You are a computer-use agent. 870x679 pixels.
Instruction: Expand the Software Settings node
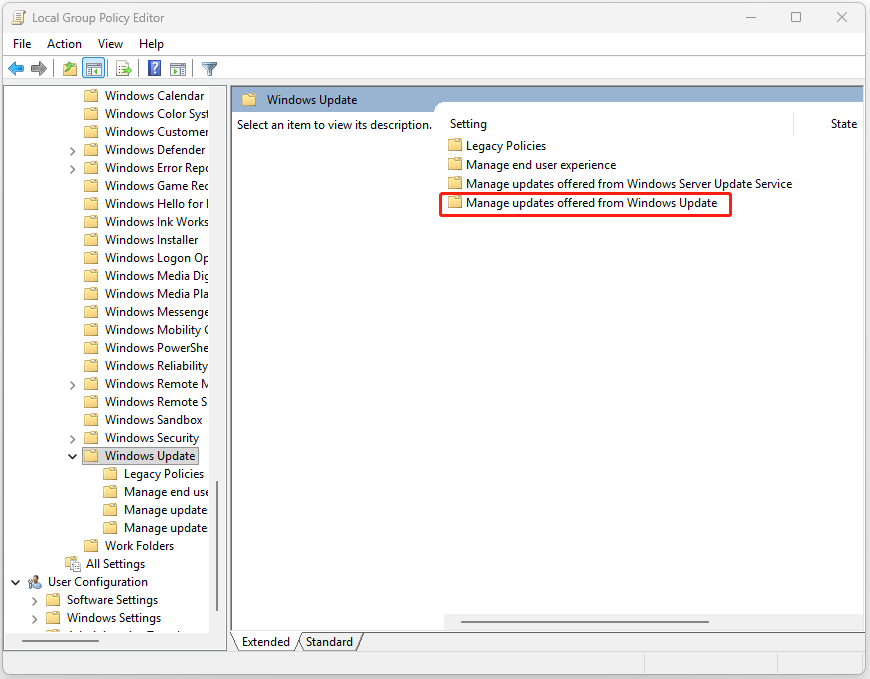coord(35,599)
